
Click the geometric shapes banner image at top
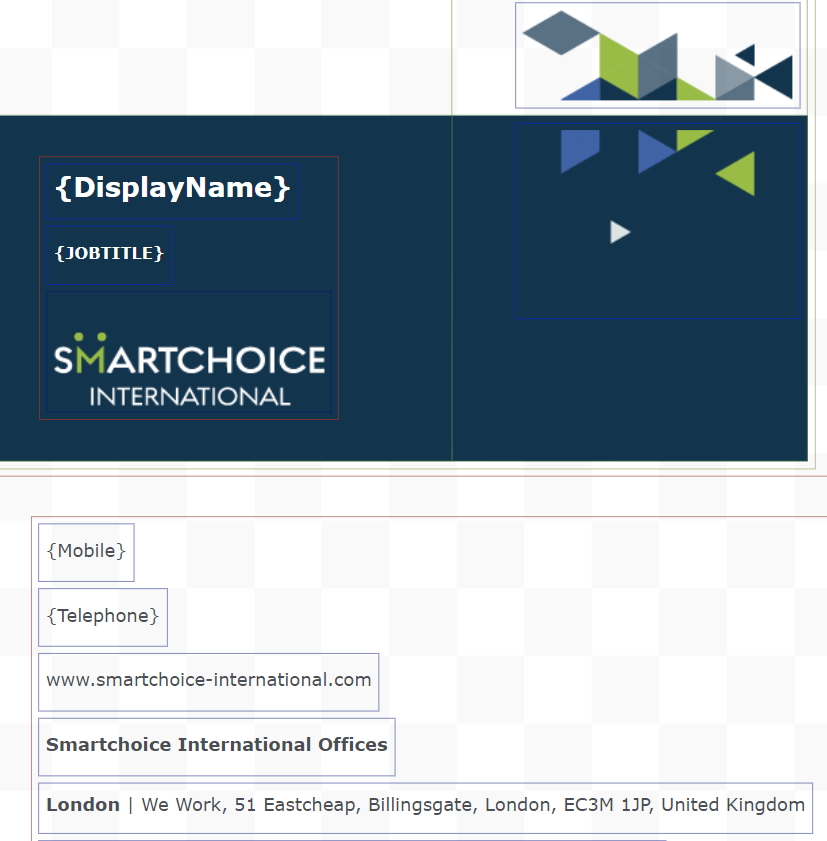(658, 55)
